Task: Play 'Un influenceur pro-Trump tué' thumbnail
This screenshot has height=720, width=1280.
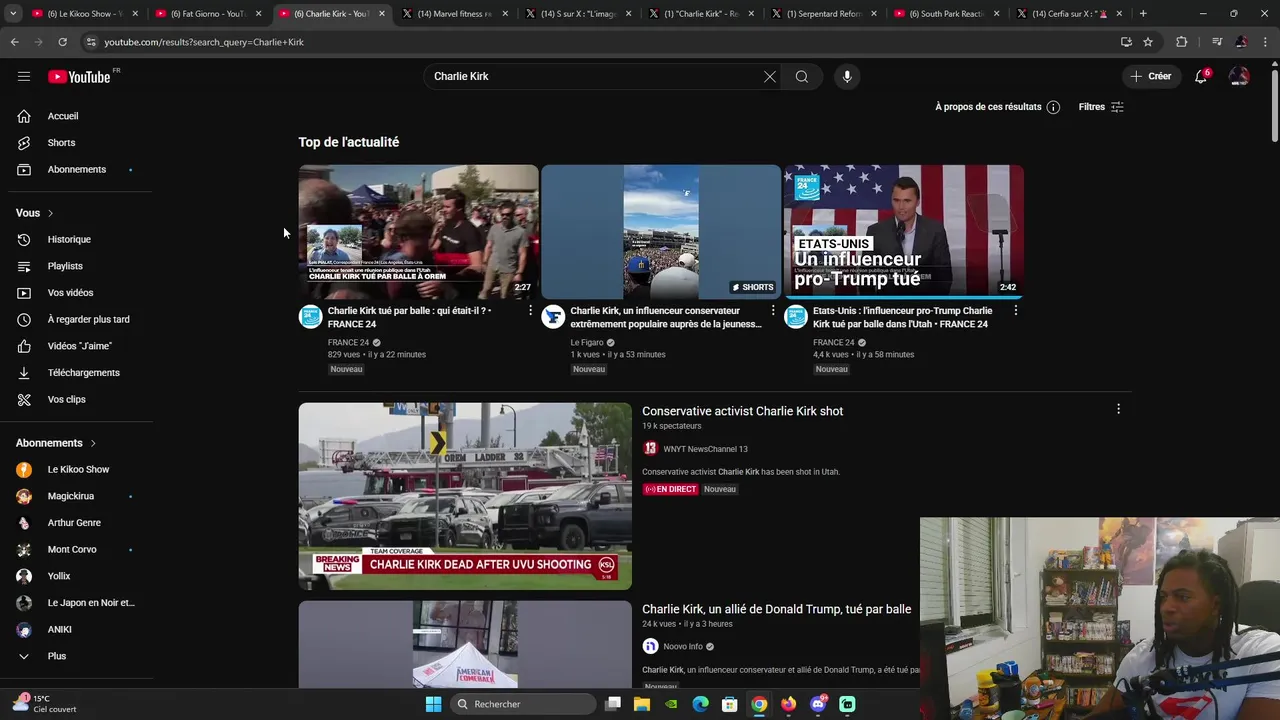Action: click(x=904, y=232)
